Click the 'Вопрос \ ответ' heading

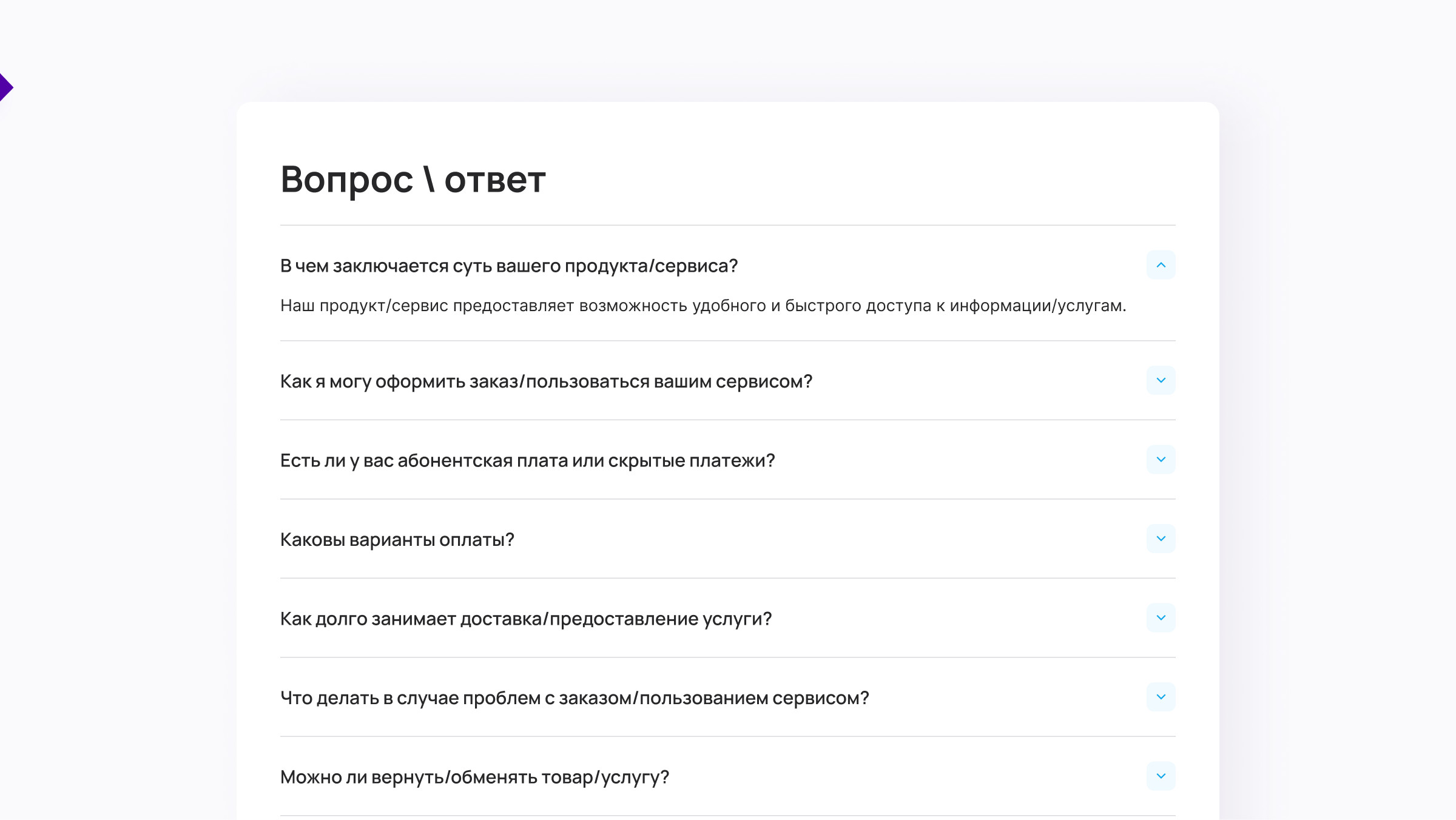click(413, 180)
